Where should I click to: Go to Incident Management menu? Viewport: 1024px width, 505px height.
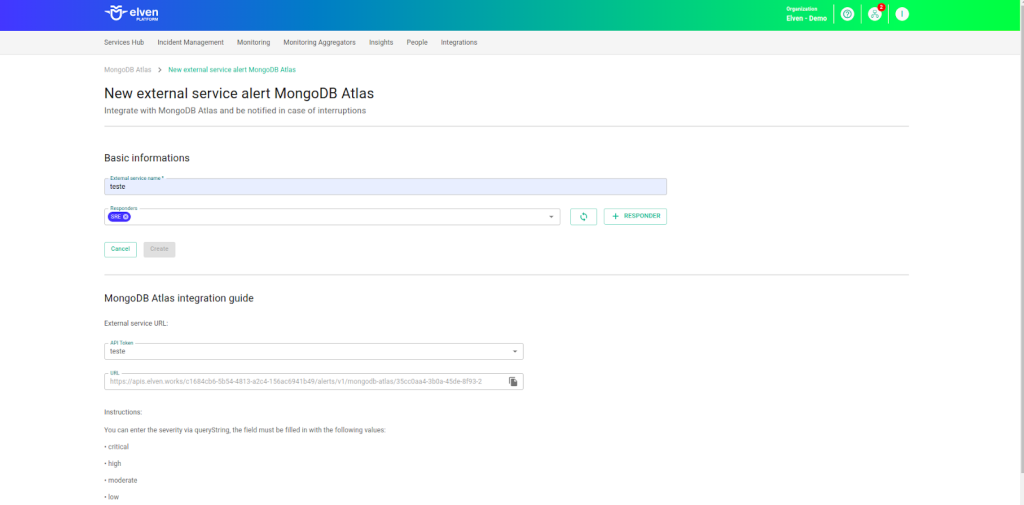[x=190, y=43]
